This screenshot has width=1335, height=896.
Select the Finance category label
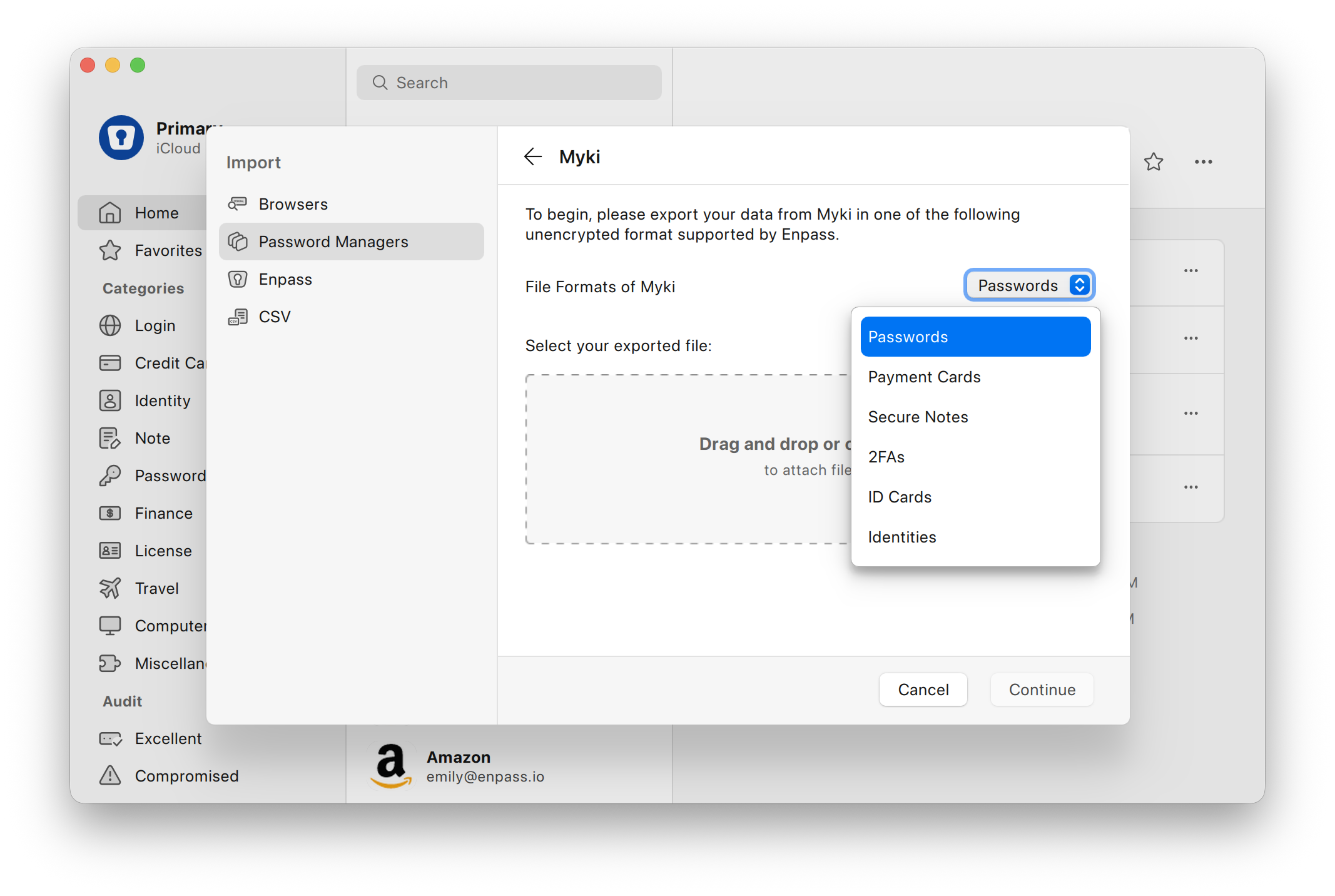click(164, 513)
